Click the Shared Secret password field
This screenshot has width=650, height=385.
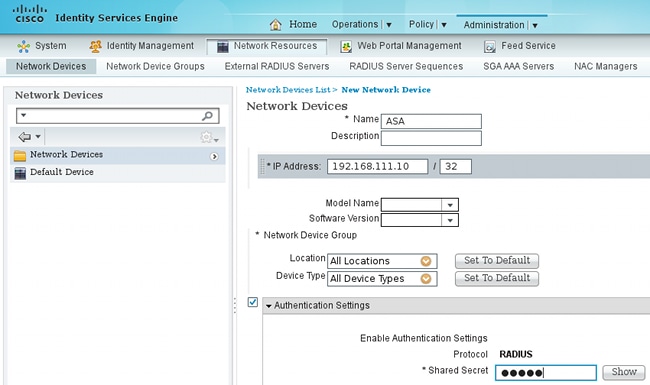546,373
